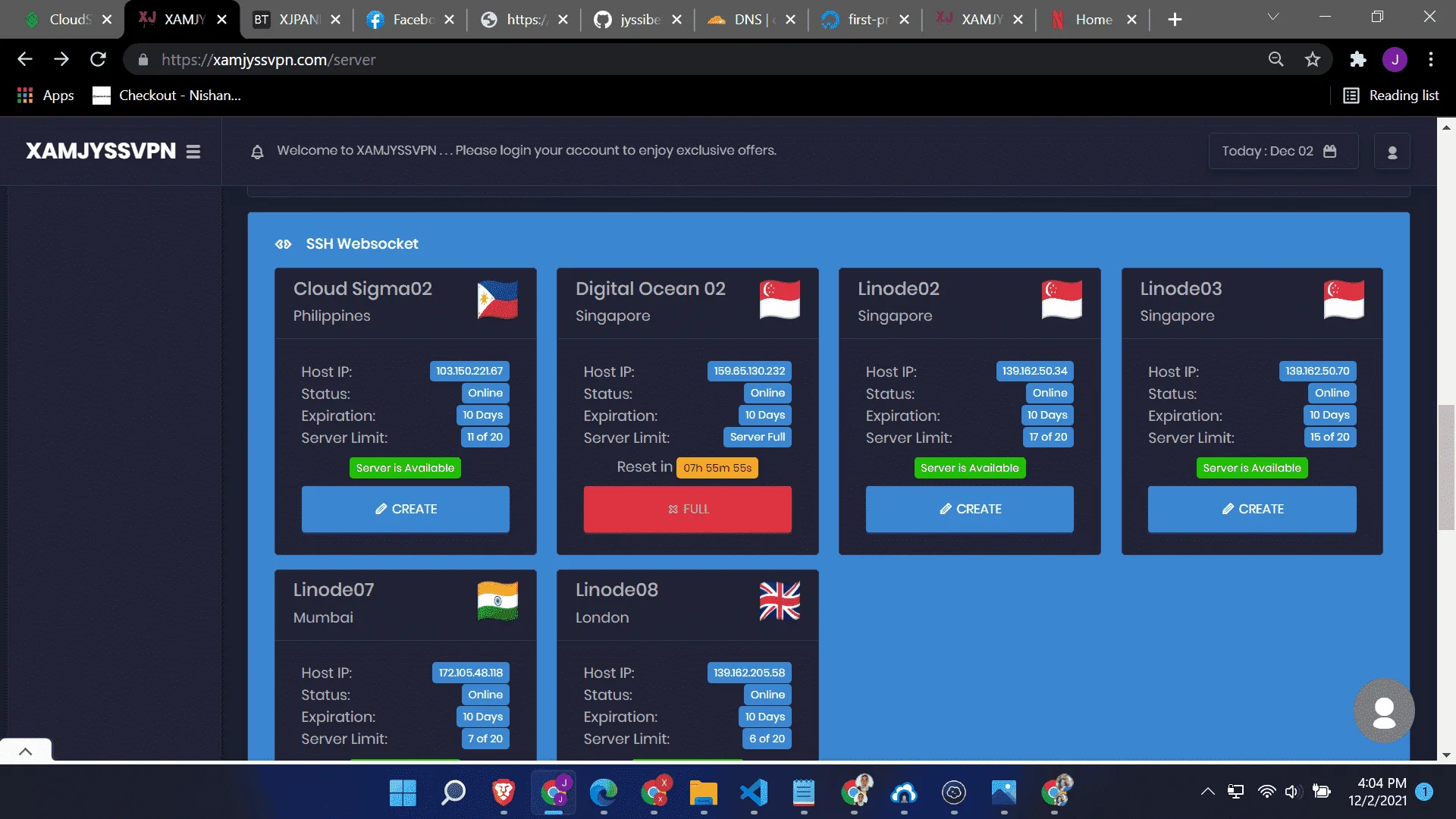This screenshot has height=819, width=1456.
Task: Open the Reading list
Action: [1391, 96]
